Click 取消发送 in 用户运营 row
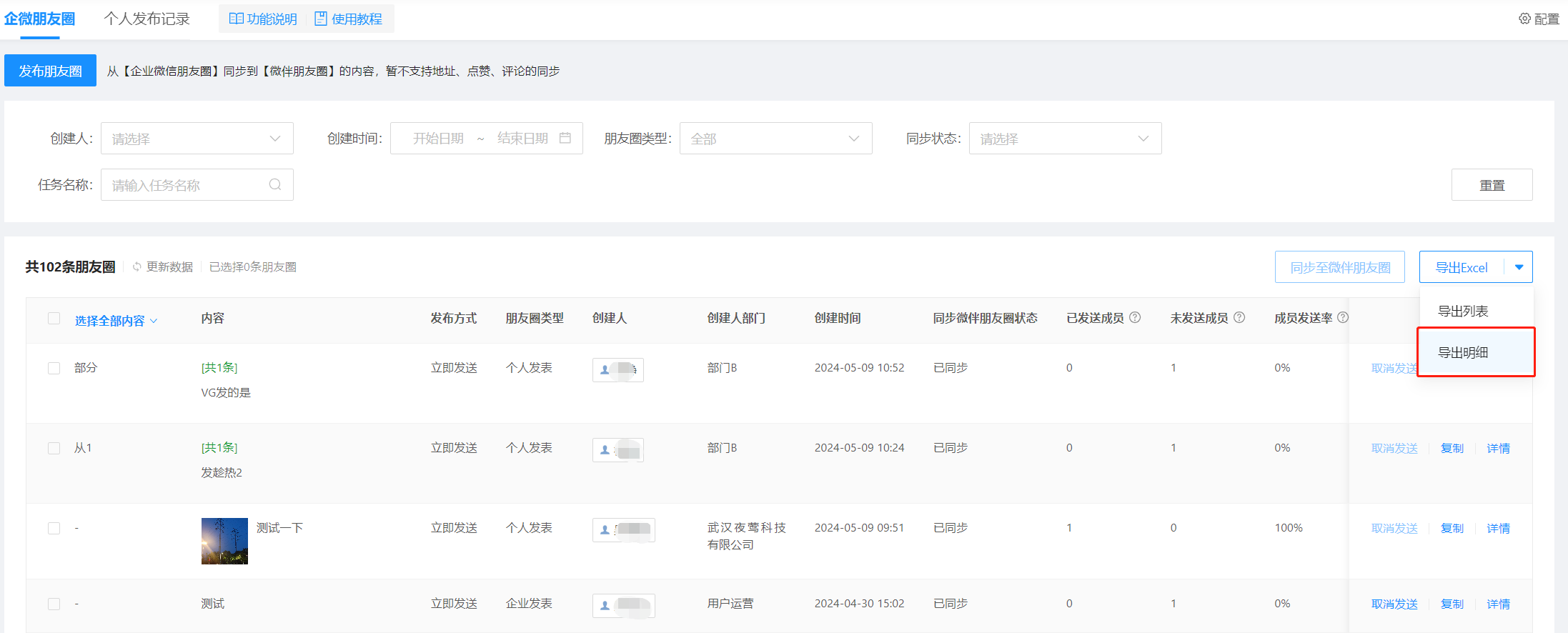Image resolution: width=1568 pixels, height=633 pixels. (1394, 604)
